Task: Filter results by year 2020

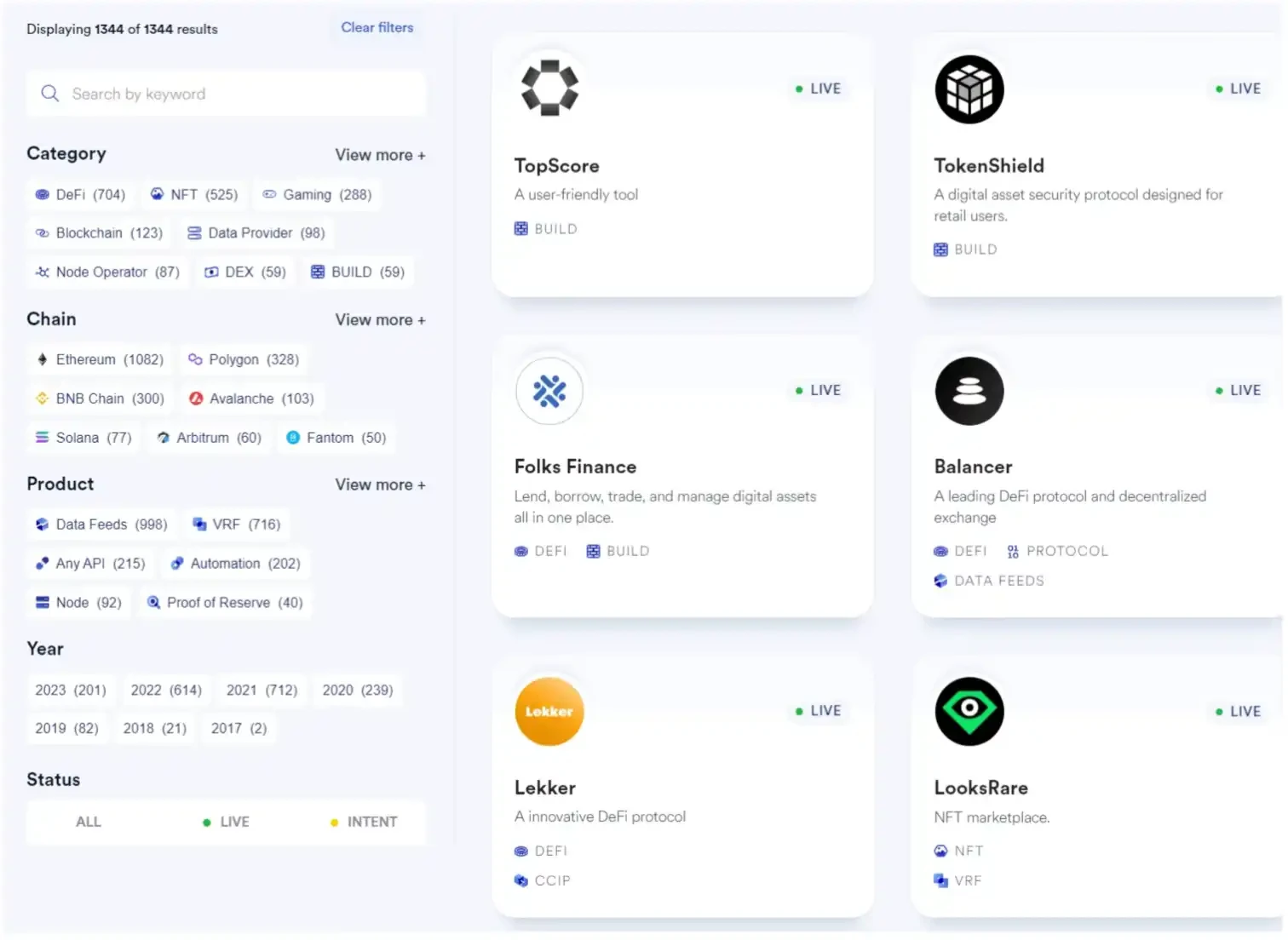Action: (x=358, y=691)
